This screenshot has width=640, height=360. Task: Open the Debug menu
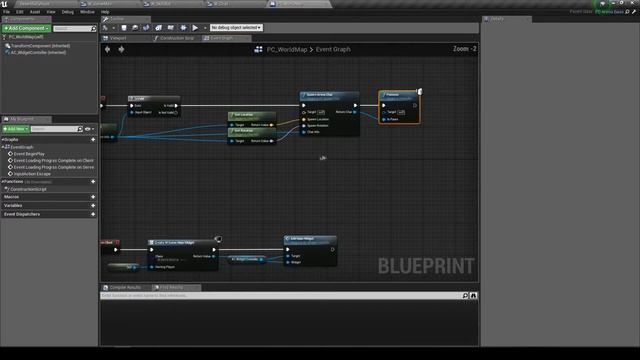(68, 12)
